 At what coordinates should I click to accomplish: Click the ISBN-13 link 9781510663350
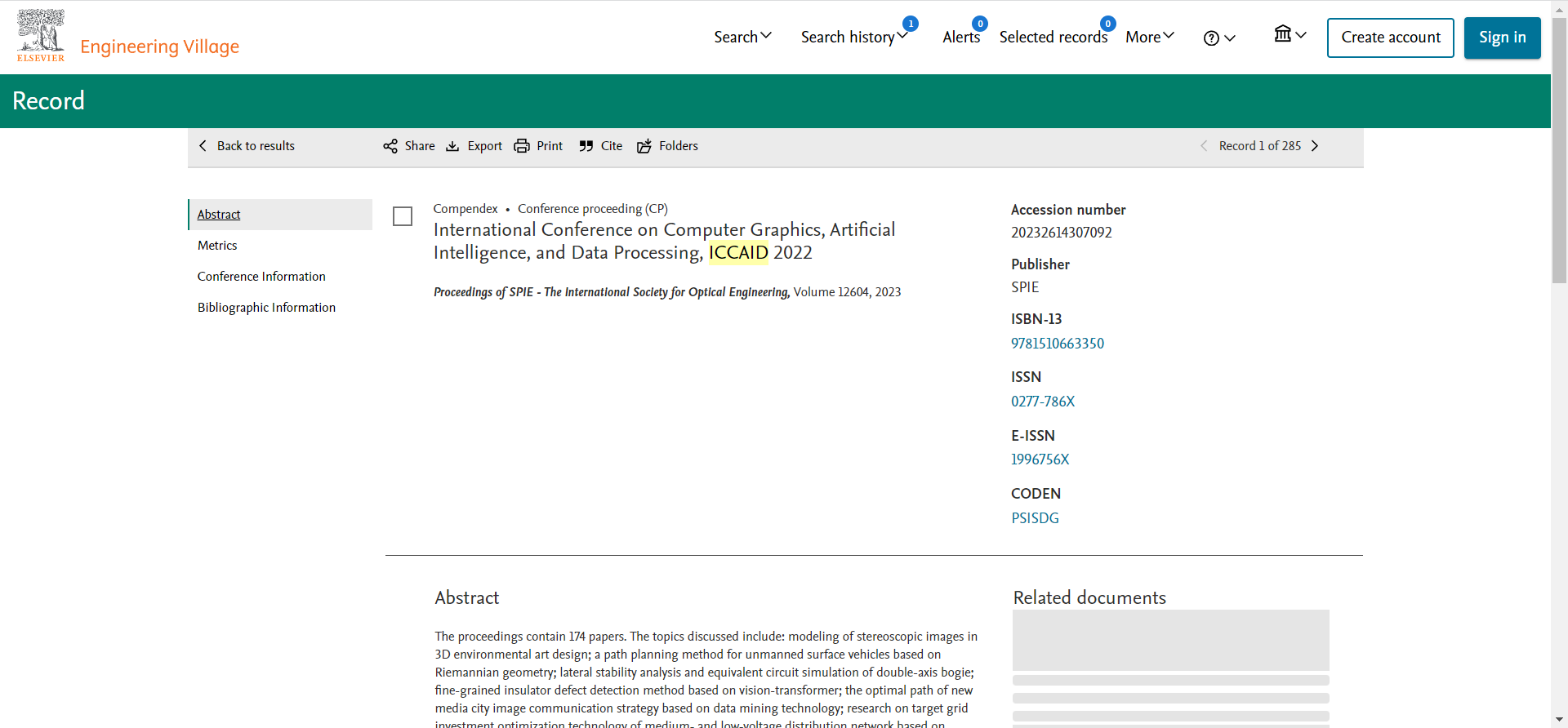click(1058, 344)
